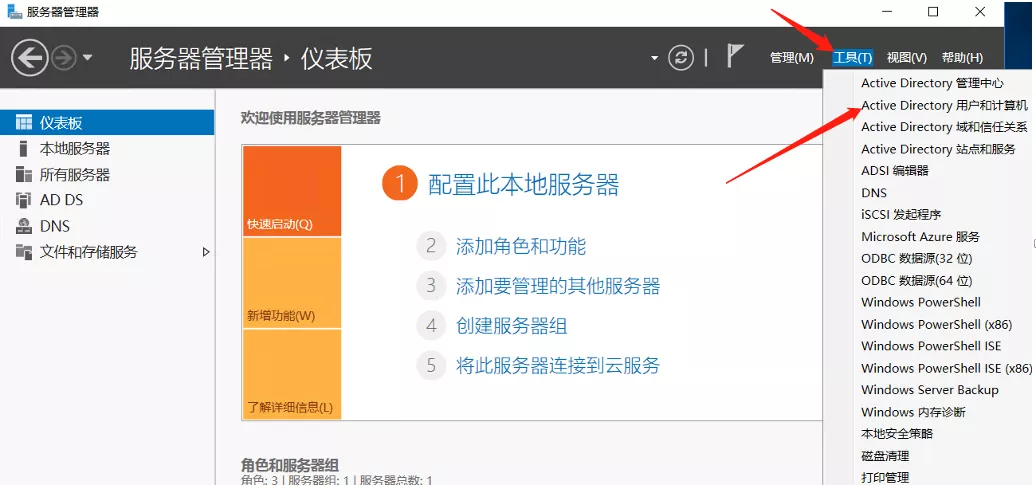Screen dimensions: 1036x485
Task: Open the 视图(V) menu
Action: click(x=906, y=58)
